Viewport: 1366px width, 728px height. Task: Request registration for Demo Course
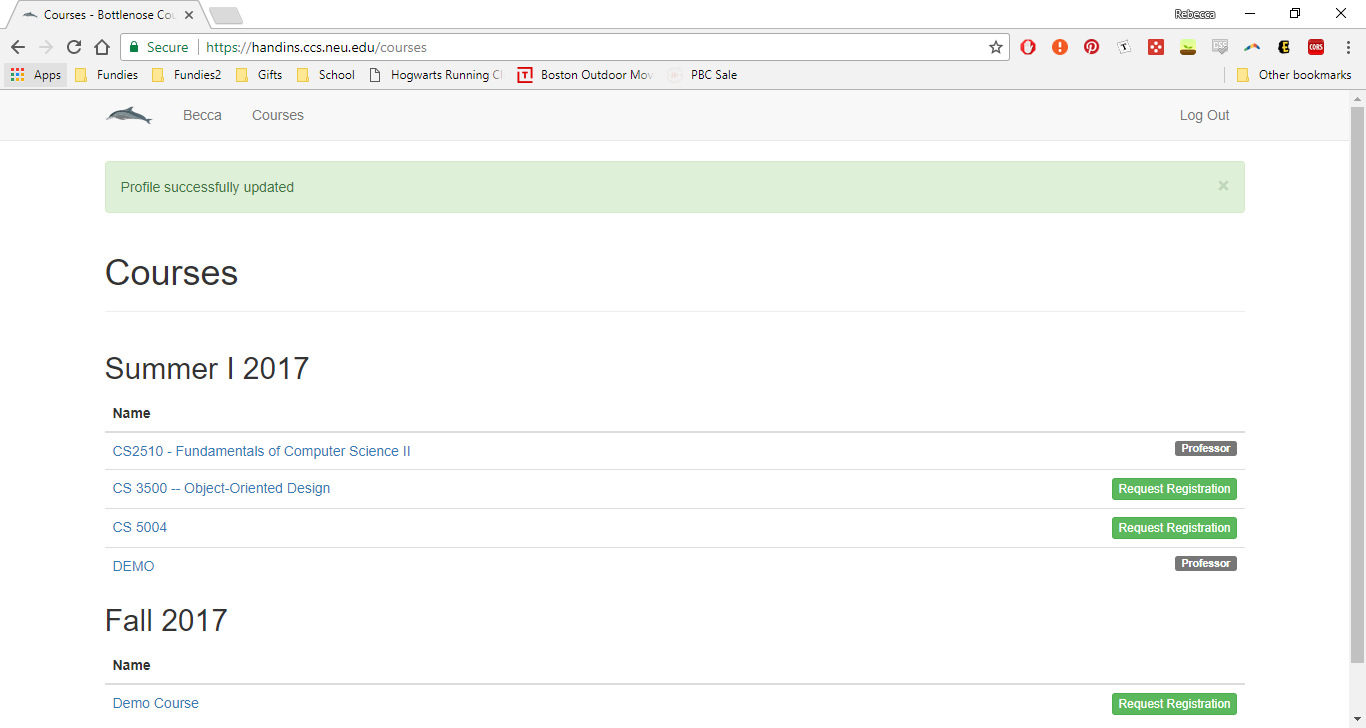coord(1174,704)
